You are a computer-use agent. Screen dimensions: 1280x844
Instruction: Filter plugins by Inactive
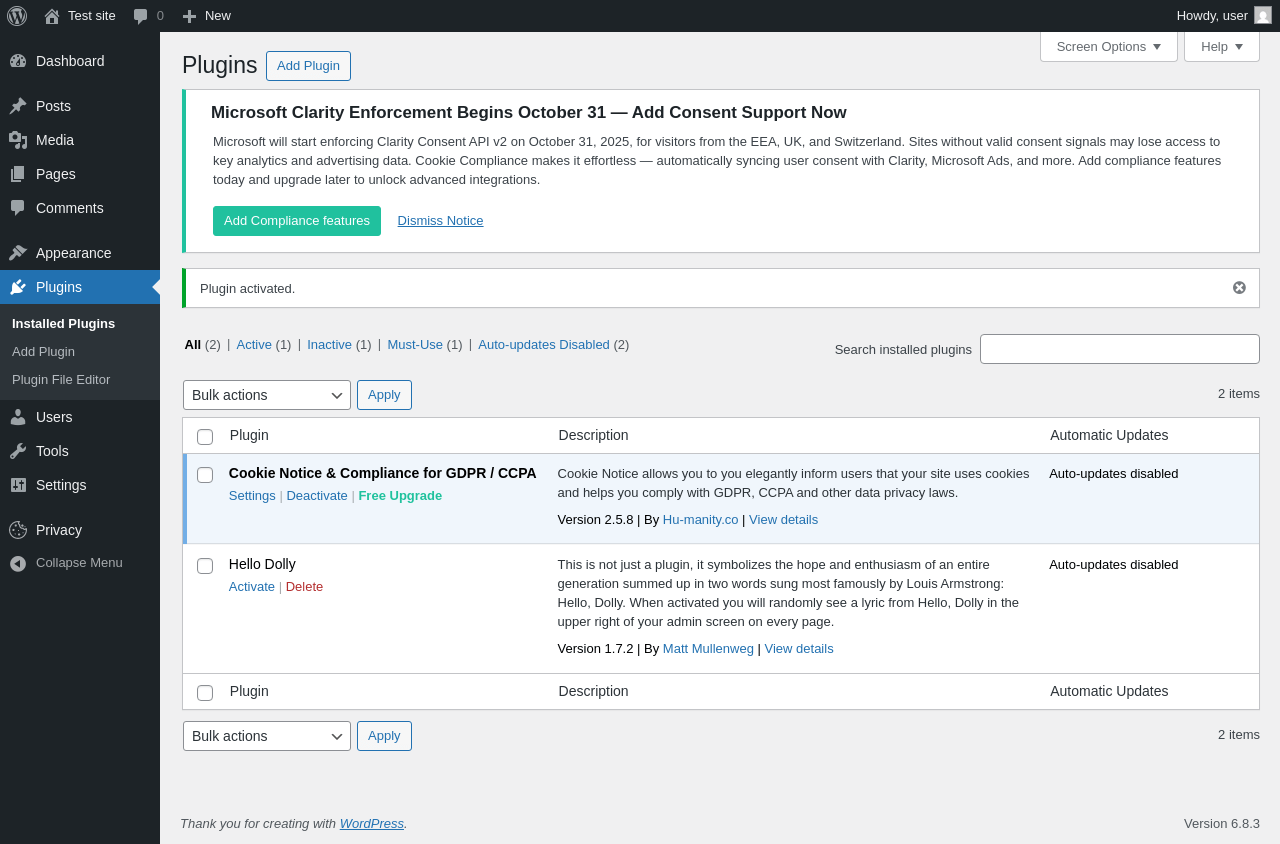click(x=329, y=344)
